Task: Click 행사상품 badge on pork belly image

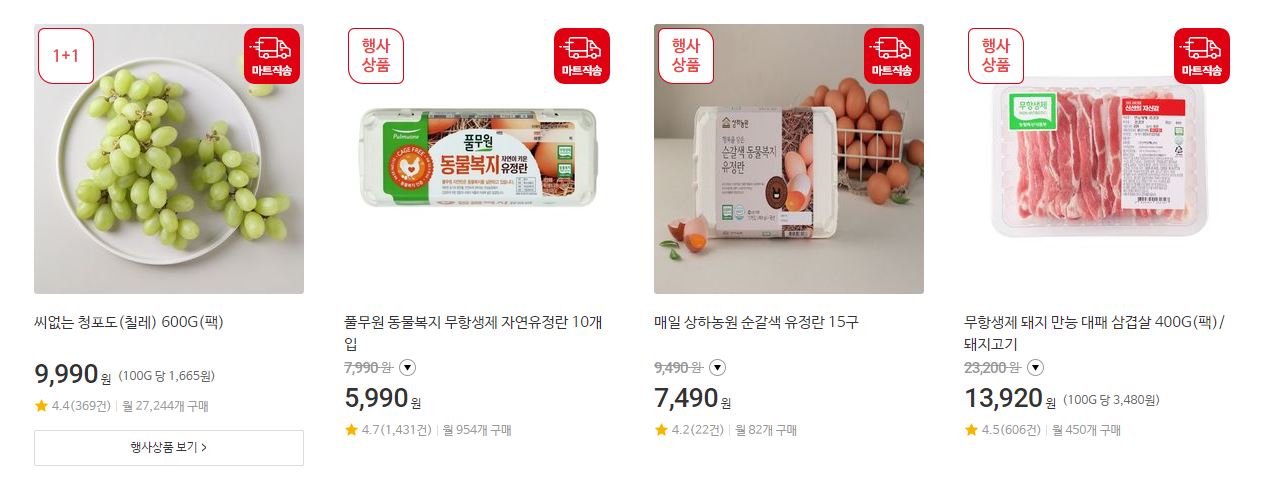Action: (x=996, y=56)
